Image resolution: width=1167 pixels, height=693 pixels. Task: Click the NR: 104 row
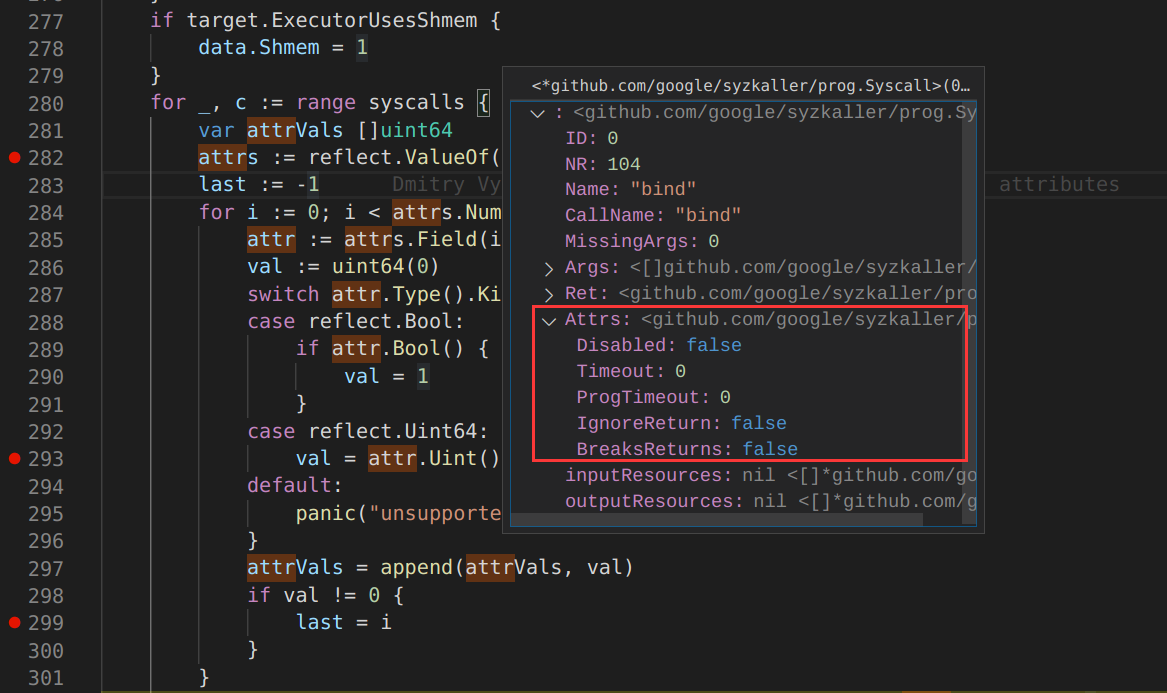point(602,164)
